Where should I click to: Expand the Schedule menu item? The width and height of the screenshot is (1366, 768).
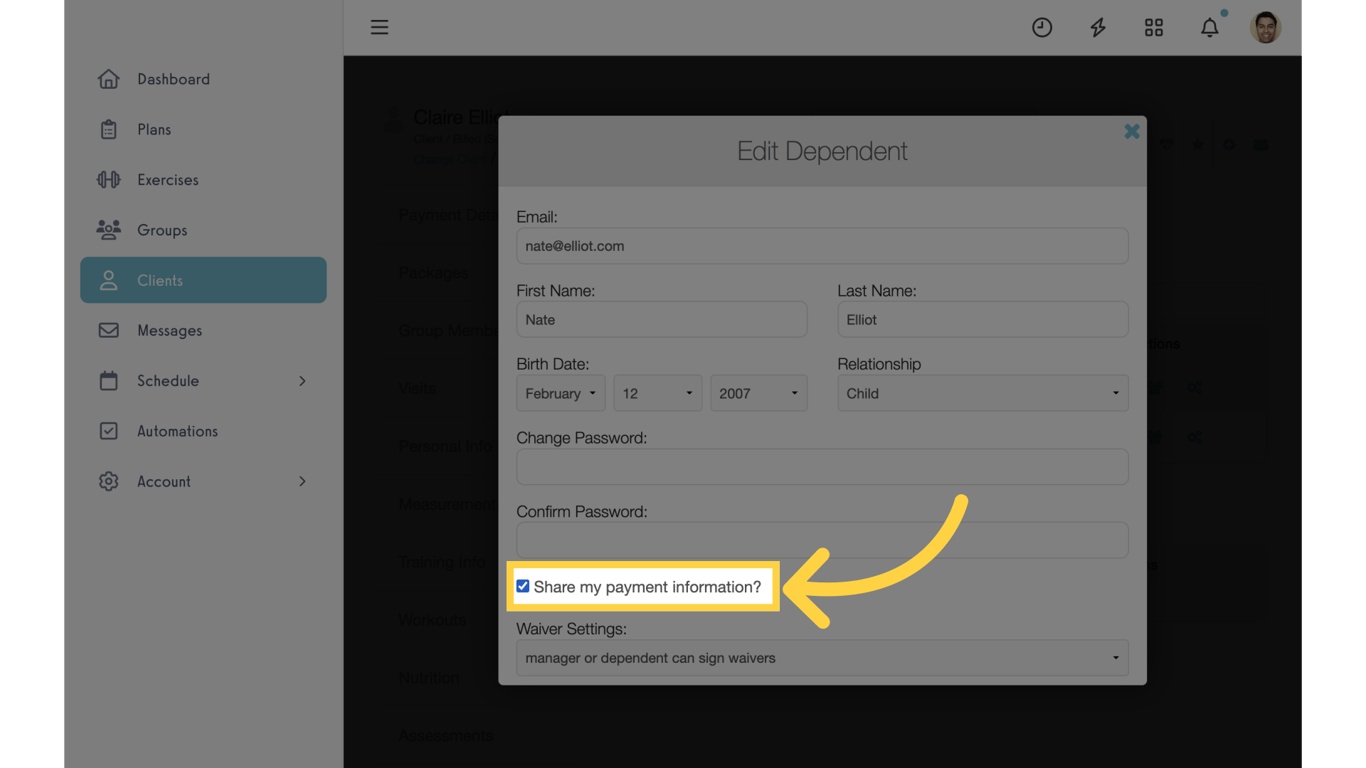168,381
